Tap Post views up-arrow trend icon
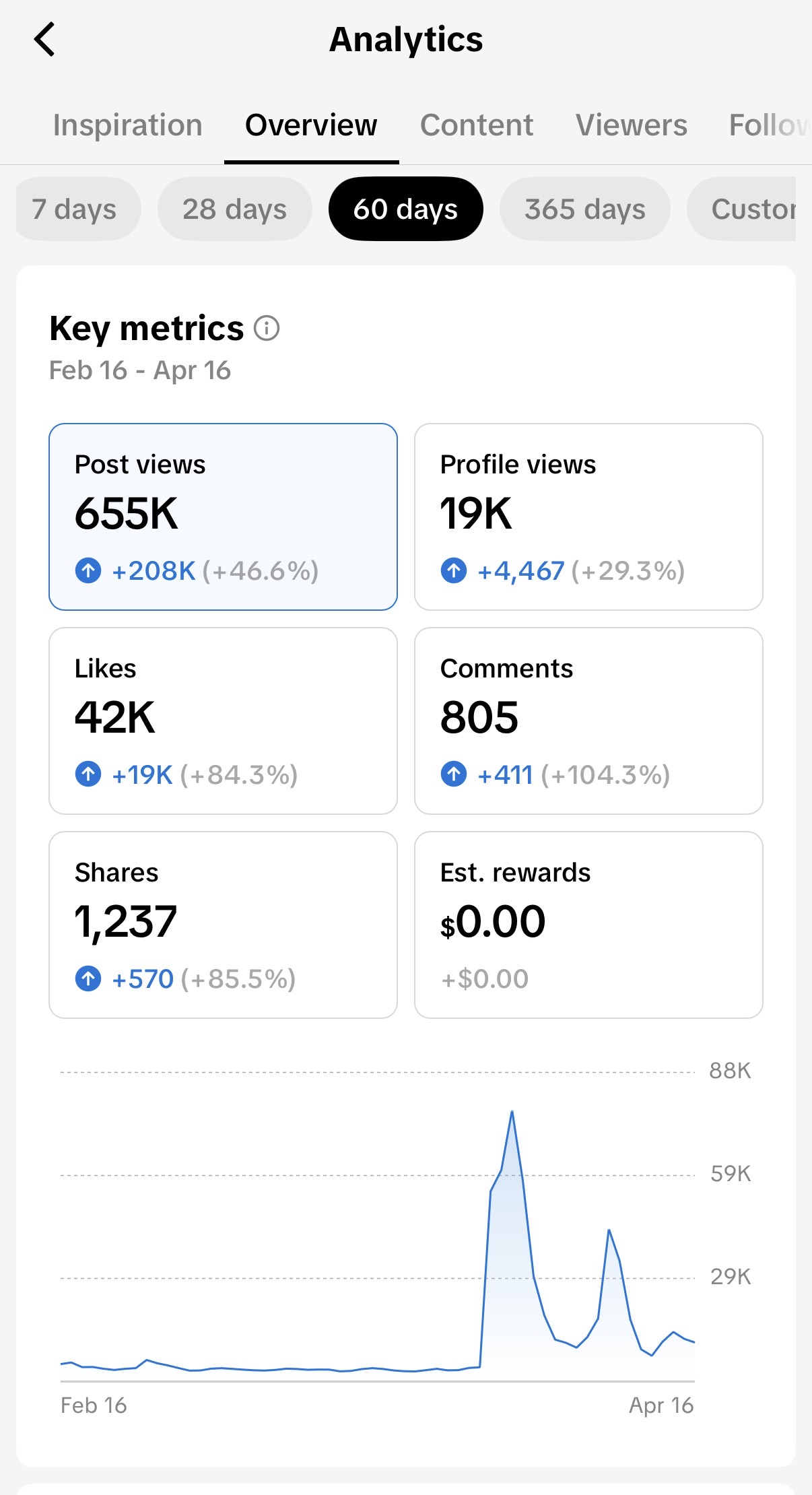Viewport: 812px width, 1495px height. coord(88,570)
